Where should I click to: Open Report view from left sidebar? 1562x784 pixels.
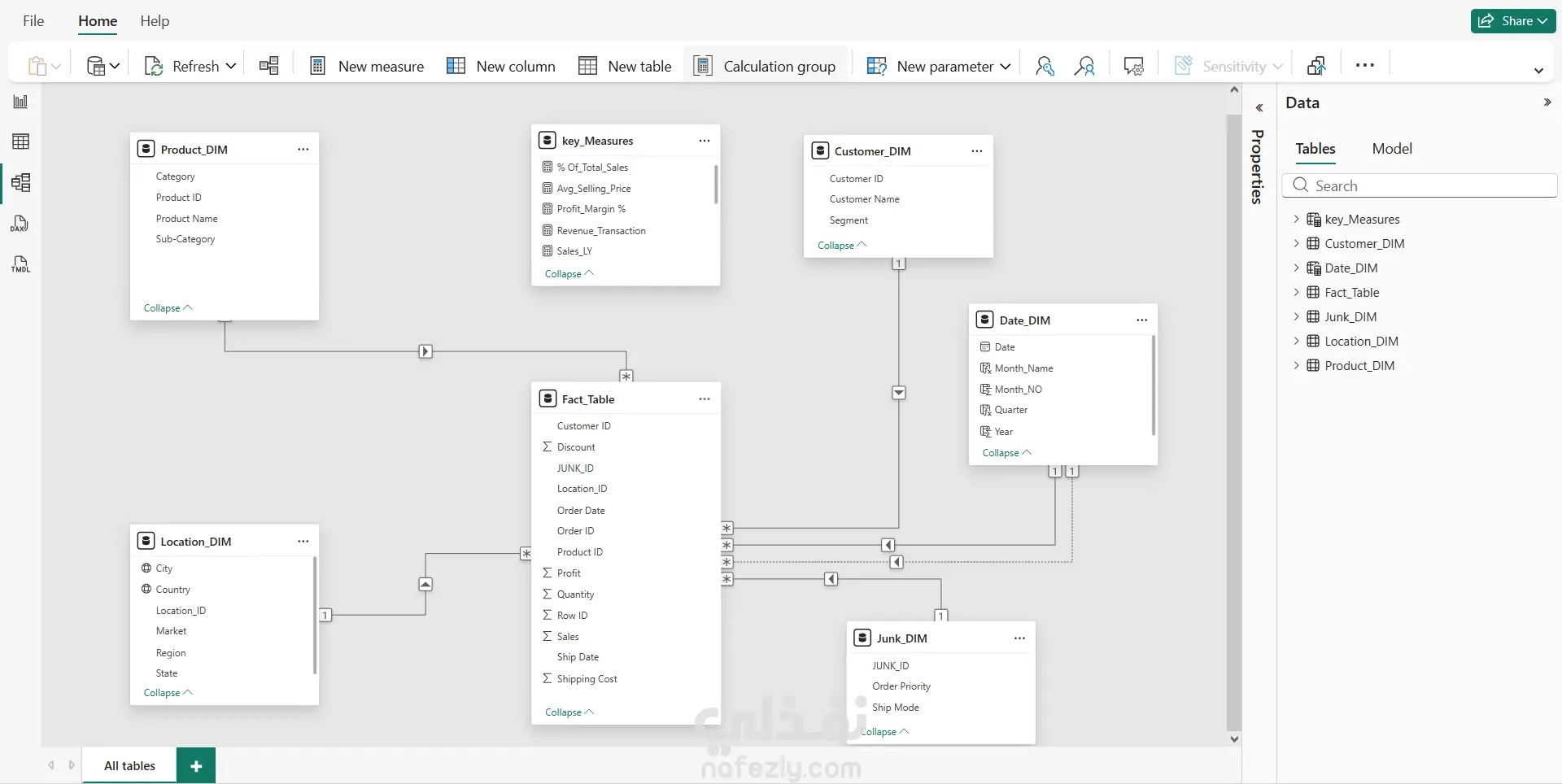coord(20,102)
